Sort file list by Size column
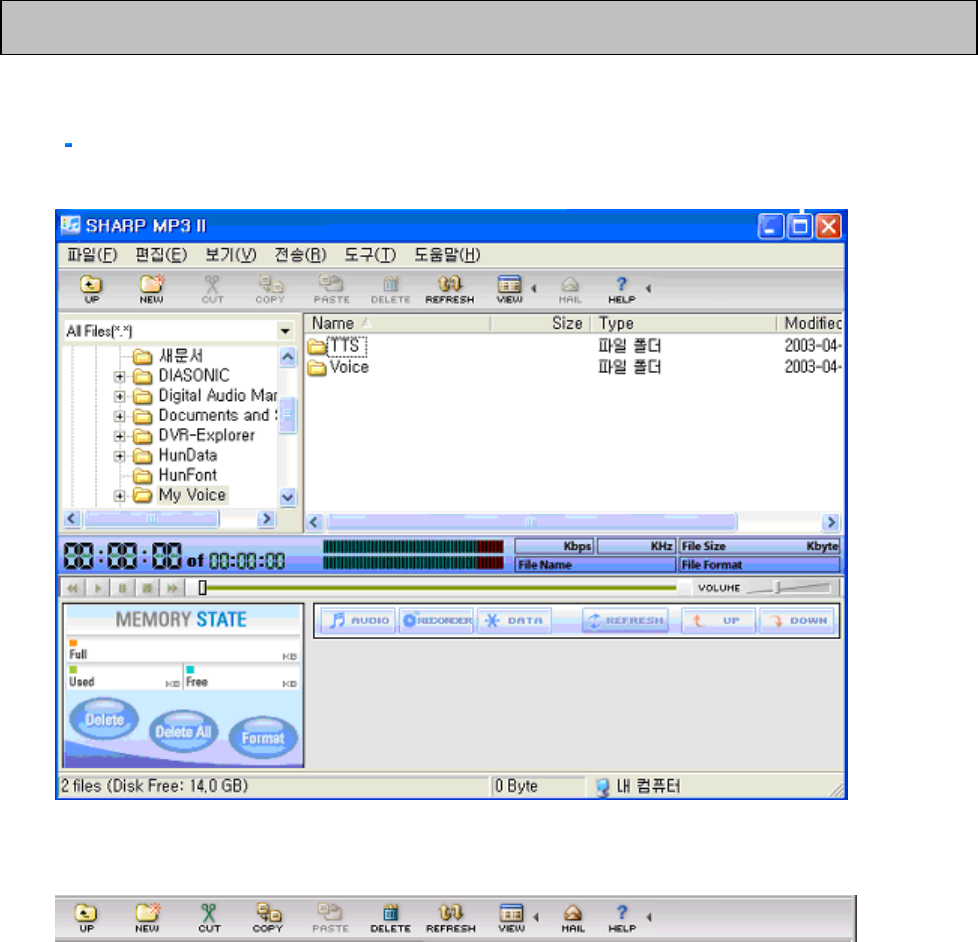The image size is (978, 942). tap(540, 323)
